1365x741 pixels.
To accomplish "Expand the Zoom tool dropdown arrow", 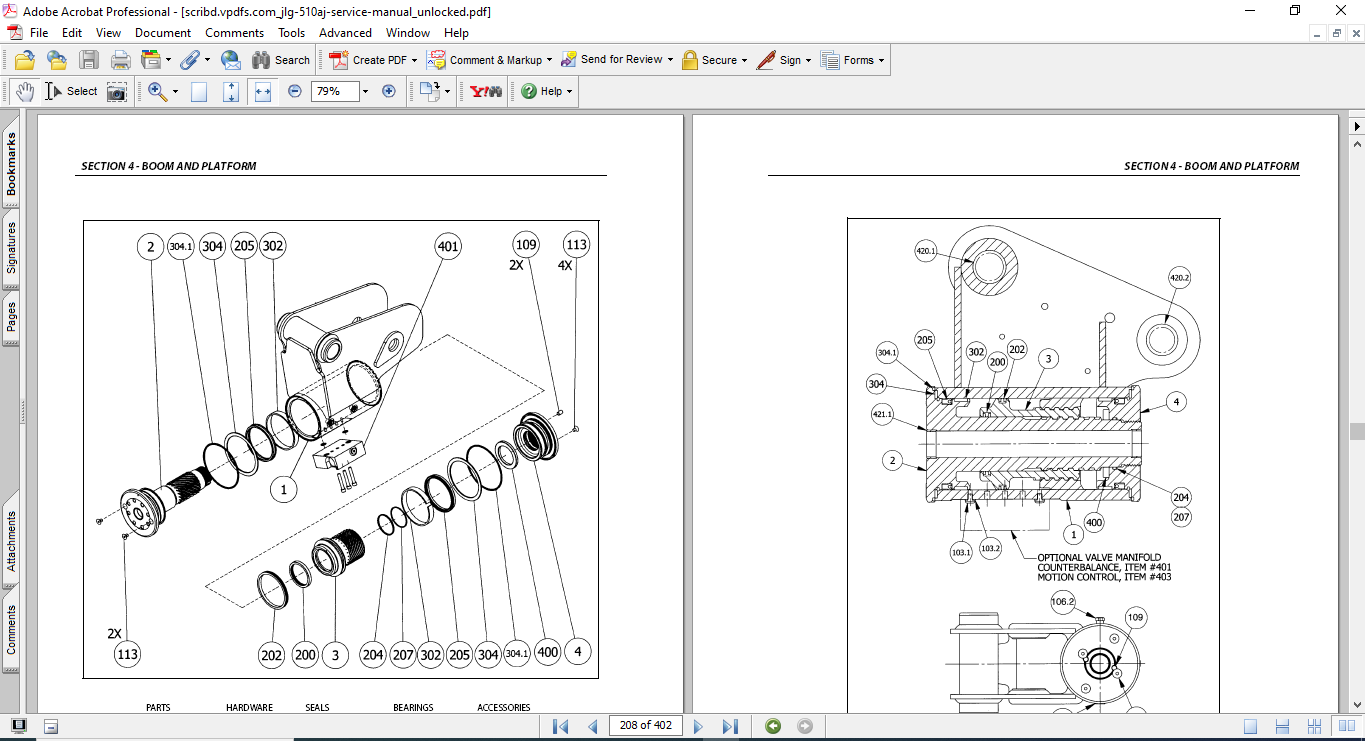I will [x=175, y=92].
